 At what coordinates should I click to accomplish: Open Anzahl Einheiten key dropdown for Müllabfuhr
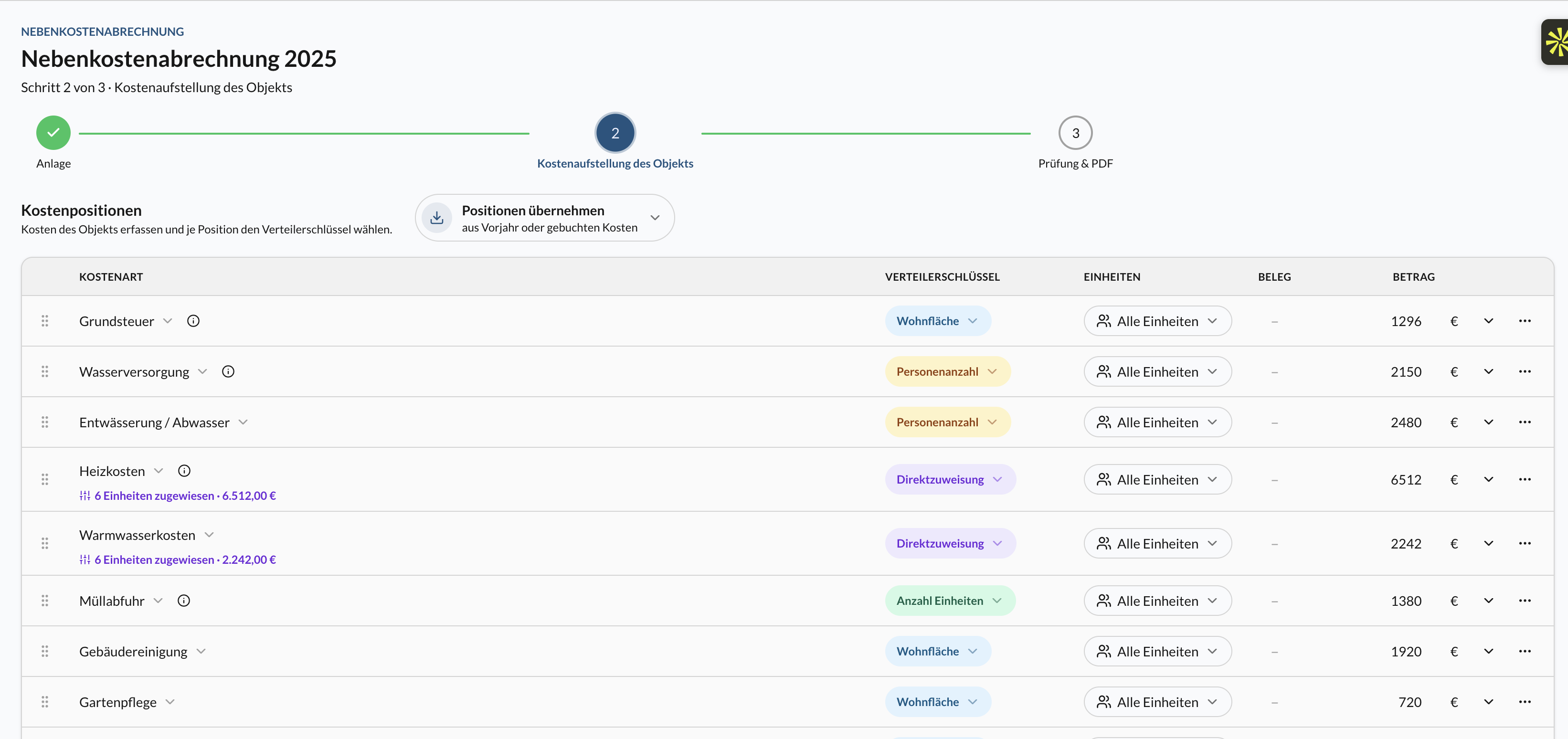click(x=950, y=600)
